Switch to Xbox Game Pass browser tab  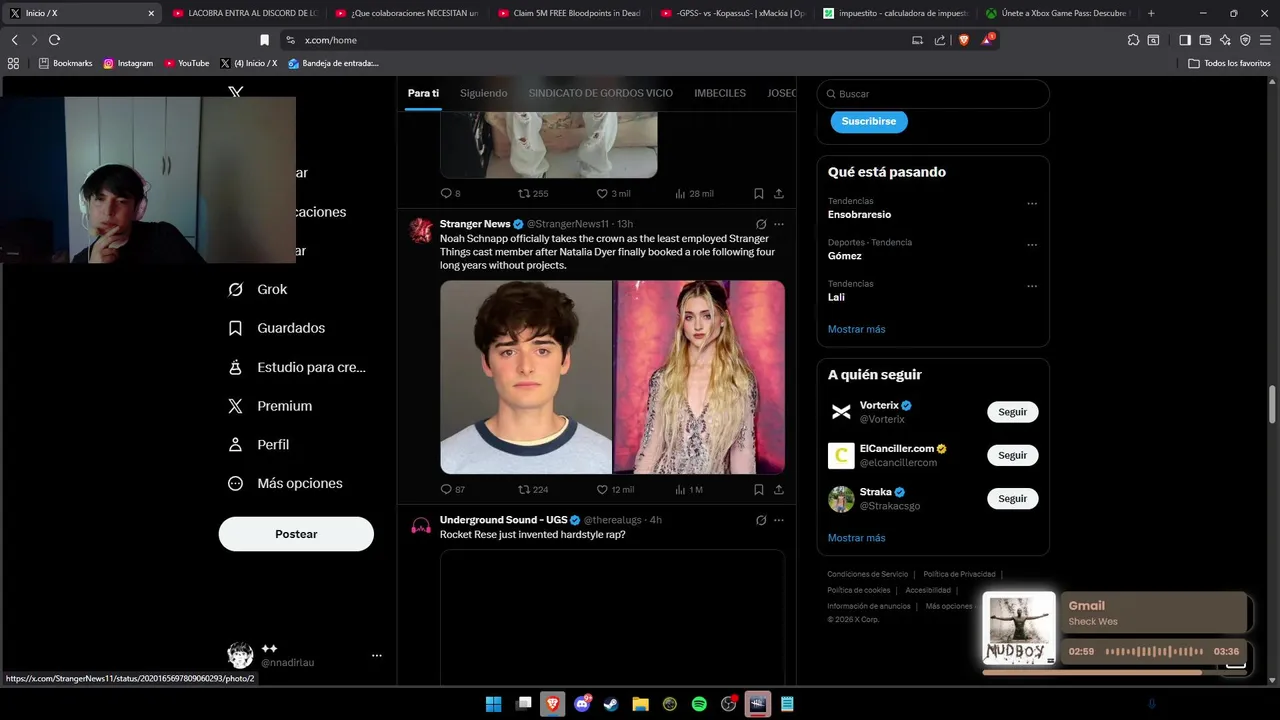pos(1060,13)
